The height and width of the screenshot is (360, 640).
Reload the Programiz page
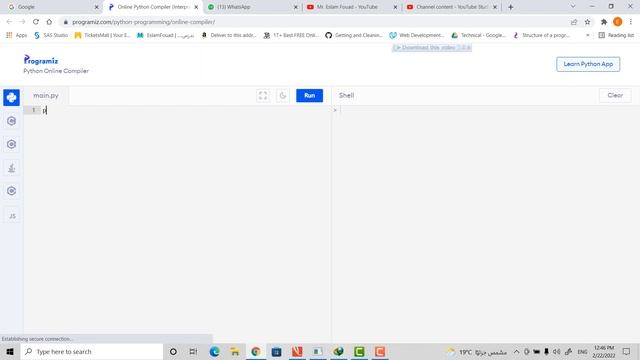click(x=36, y=22)
